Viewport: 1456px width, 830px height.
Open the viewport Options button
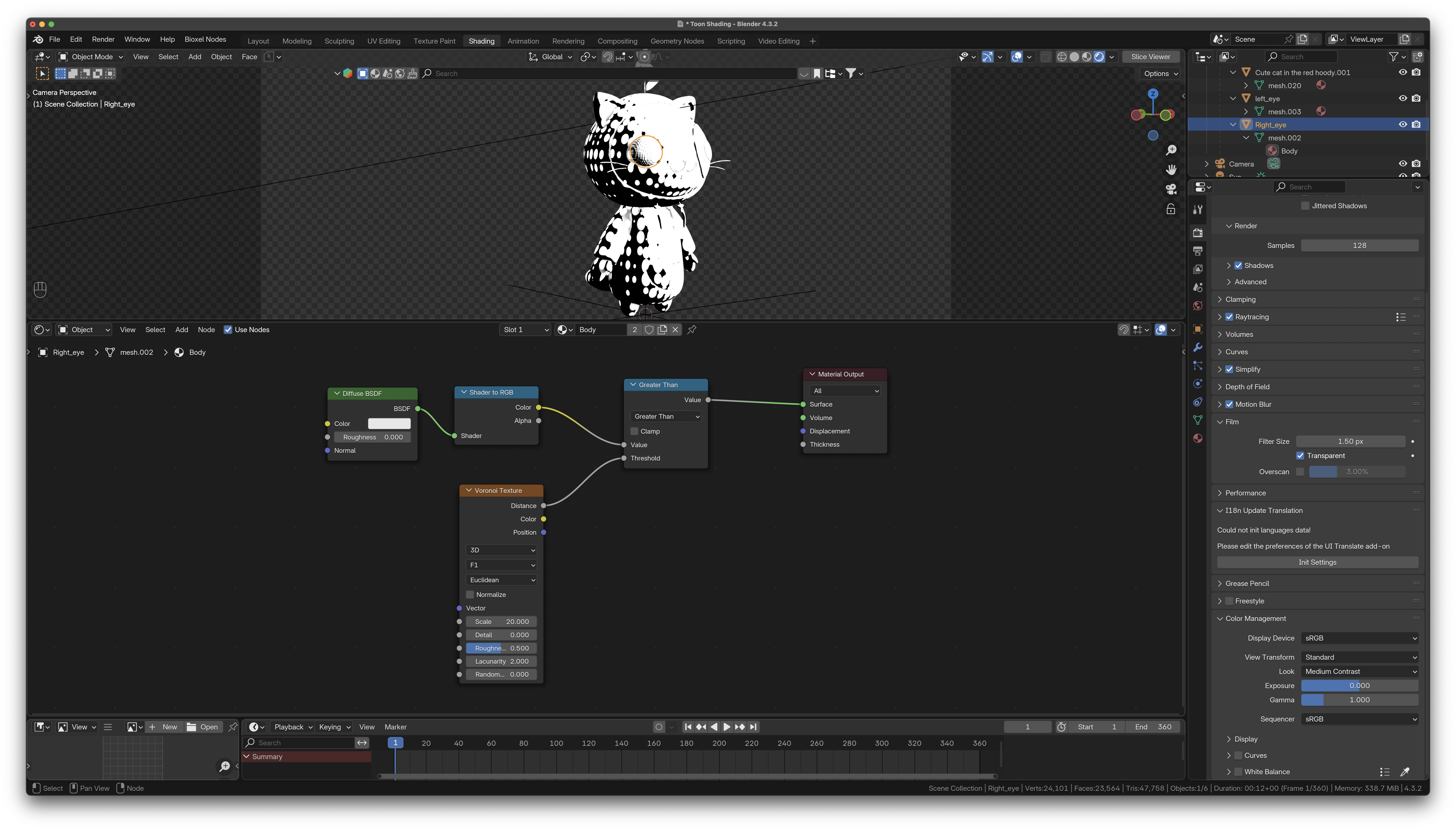click(1161, 73)
